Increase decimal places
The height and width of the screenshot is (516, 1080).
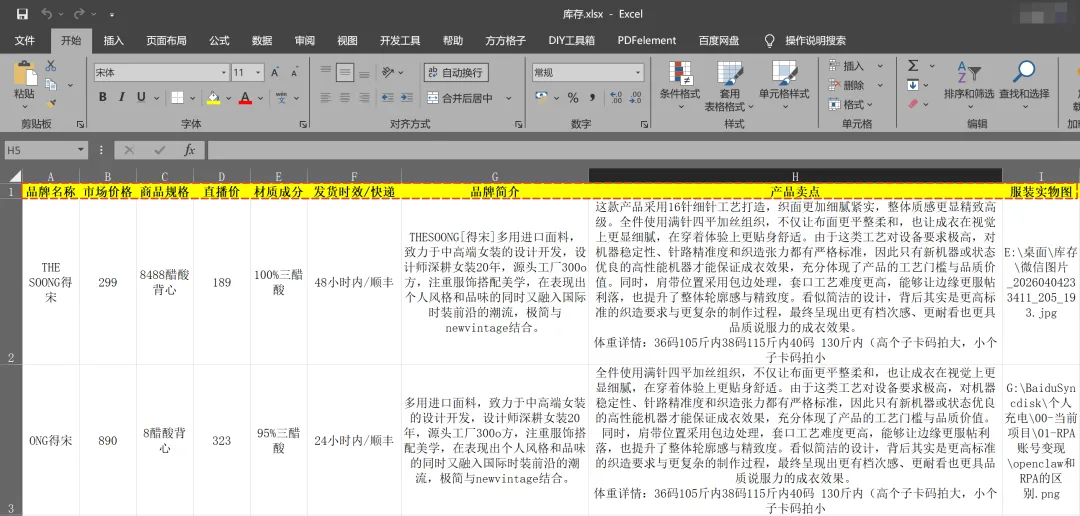616,98
